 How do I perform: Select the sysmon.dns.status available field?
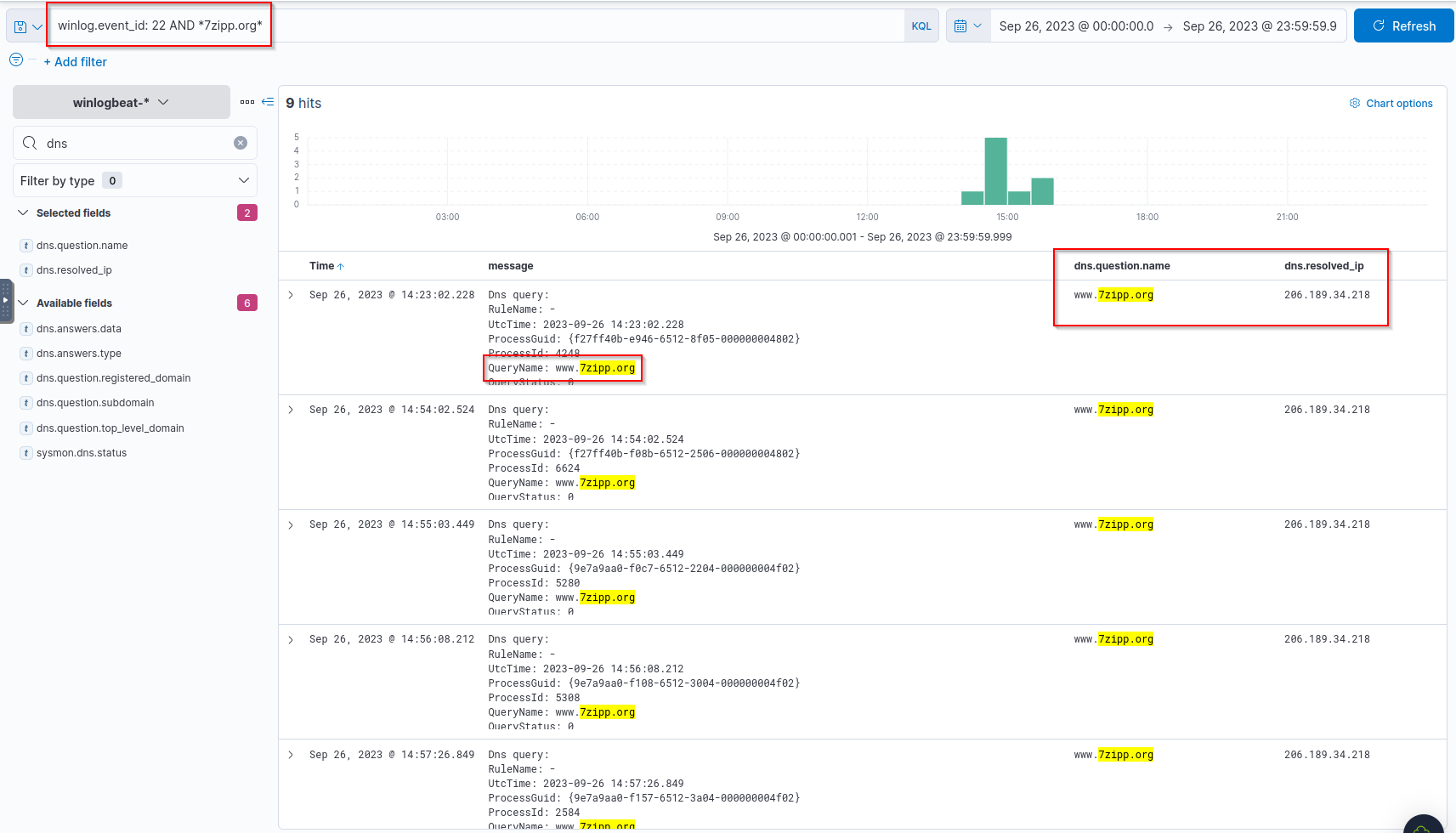pyautogui.click(x=82, y=453)
